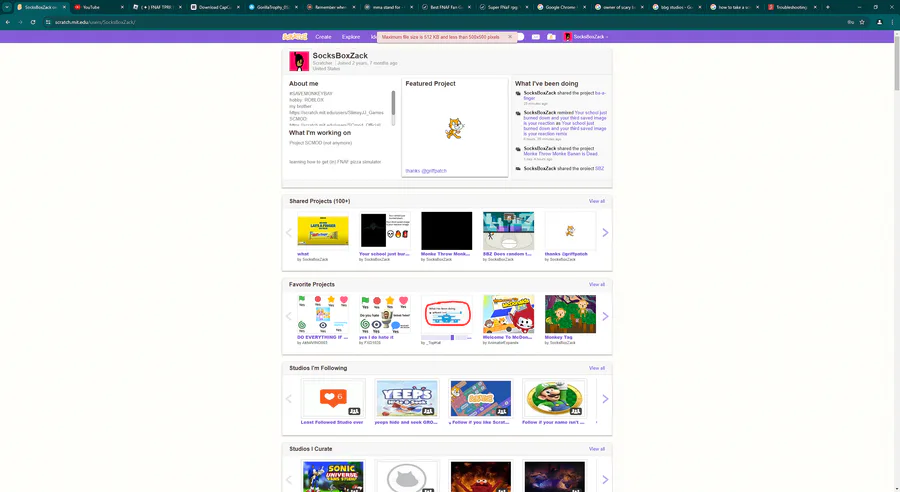
Task: Open the red-circled airplane favorite project thumbnail
Action: (447, 314)
